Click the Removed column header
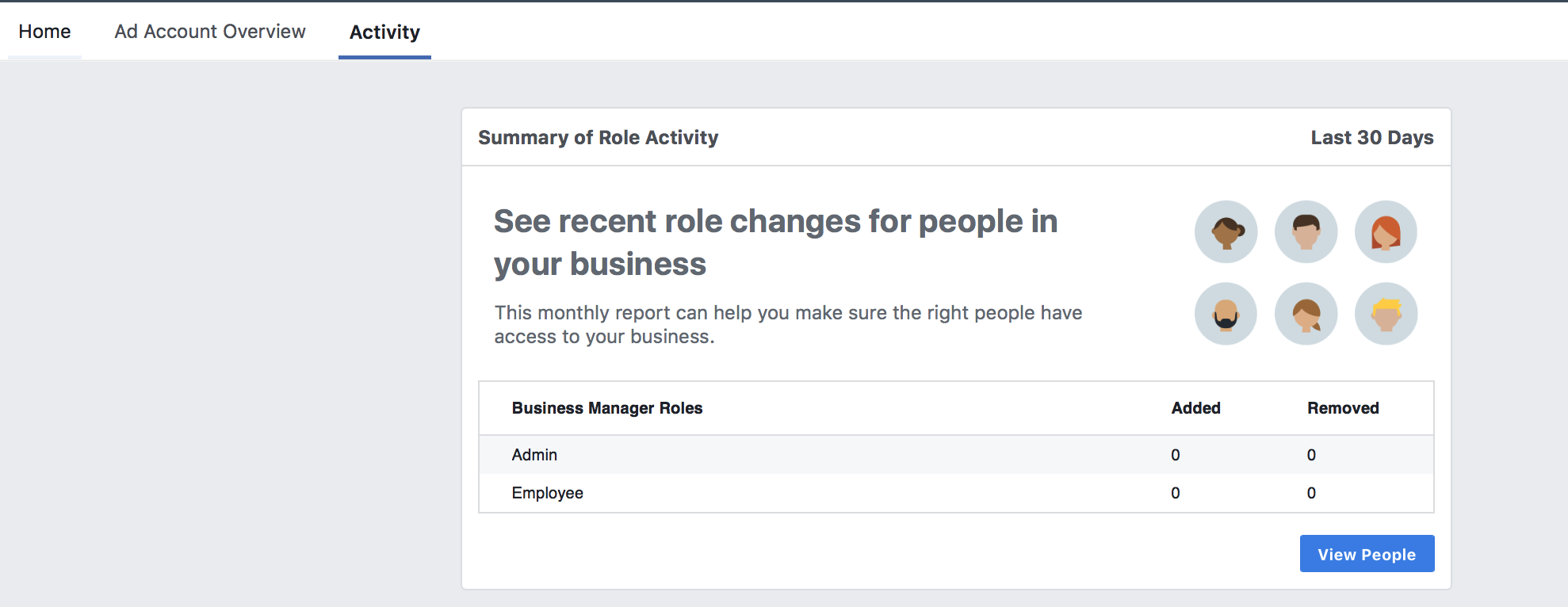 (1343, 408)
